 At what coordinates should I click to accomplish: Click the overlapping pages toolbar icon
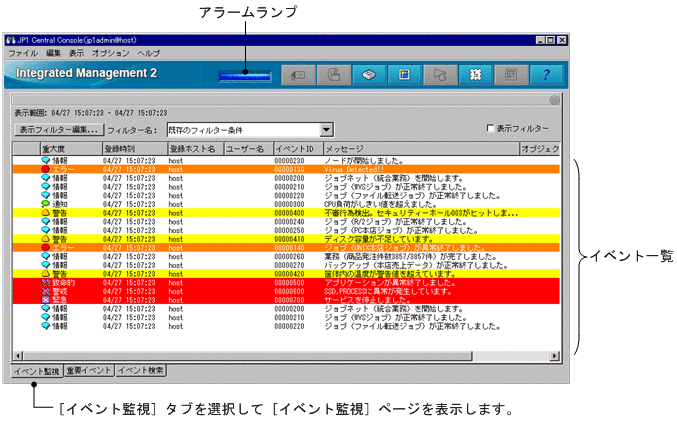coord(334,75)
